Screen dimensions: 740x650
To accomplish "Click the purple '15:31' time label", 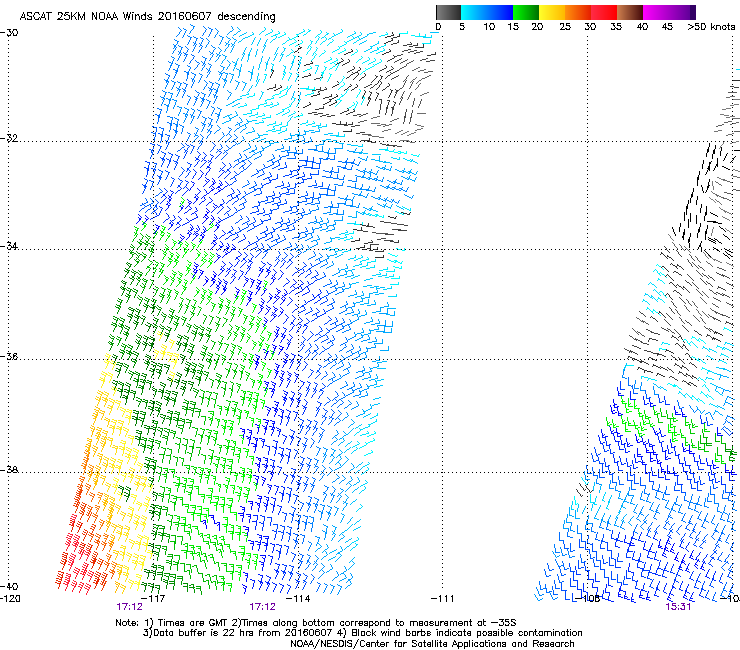I will coord(678,607).
